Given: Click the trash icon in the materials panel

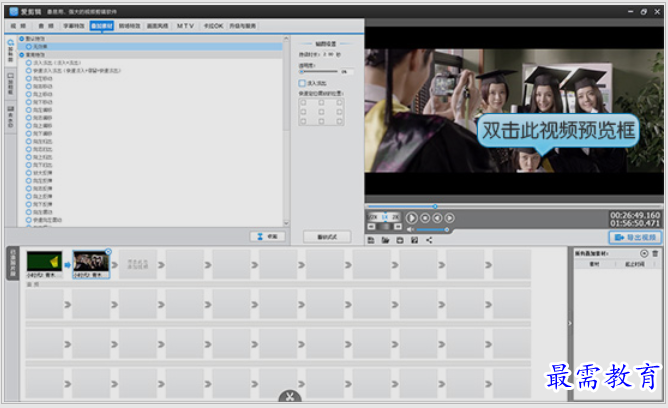Looking at the screenshot, I should 655,253.
